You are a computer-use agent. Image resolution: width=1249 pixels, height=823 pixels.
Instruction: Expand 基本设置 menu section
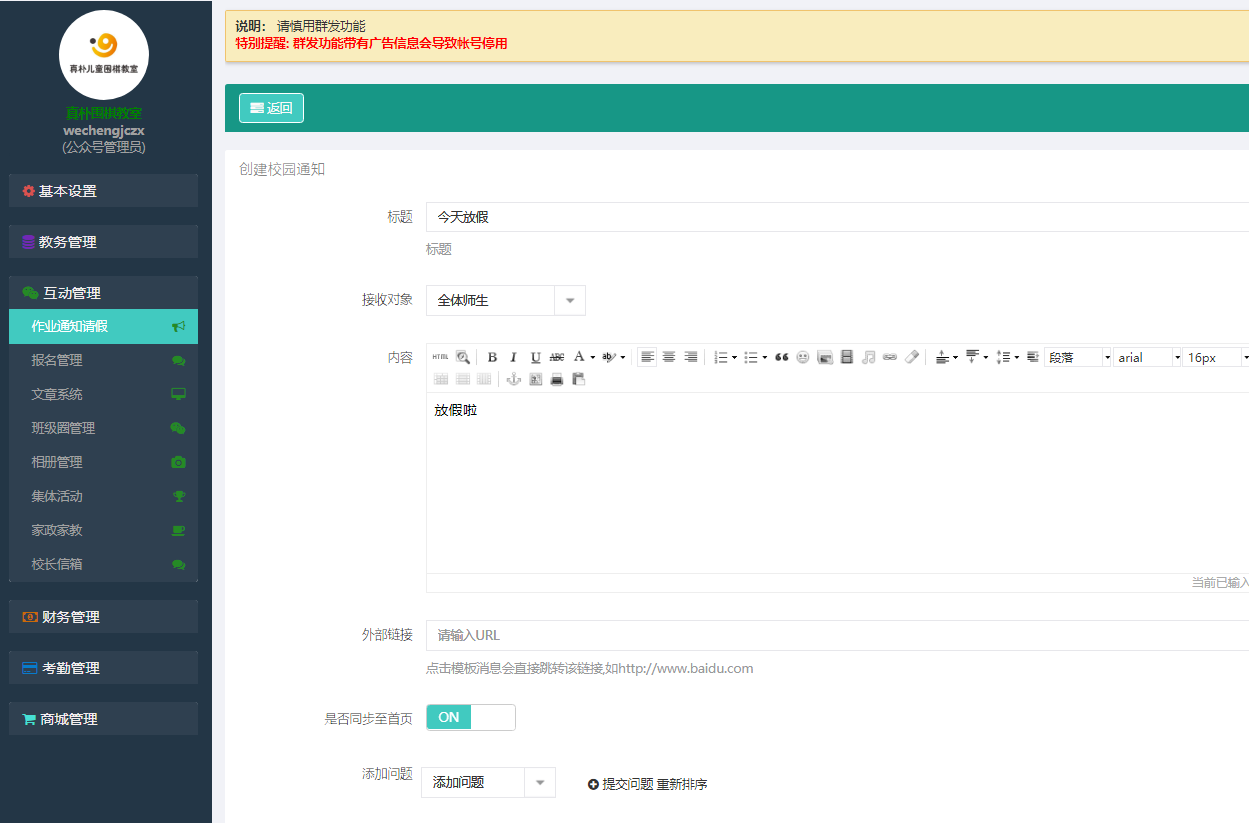coord(103,191)
